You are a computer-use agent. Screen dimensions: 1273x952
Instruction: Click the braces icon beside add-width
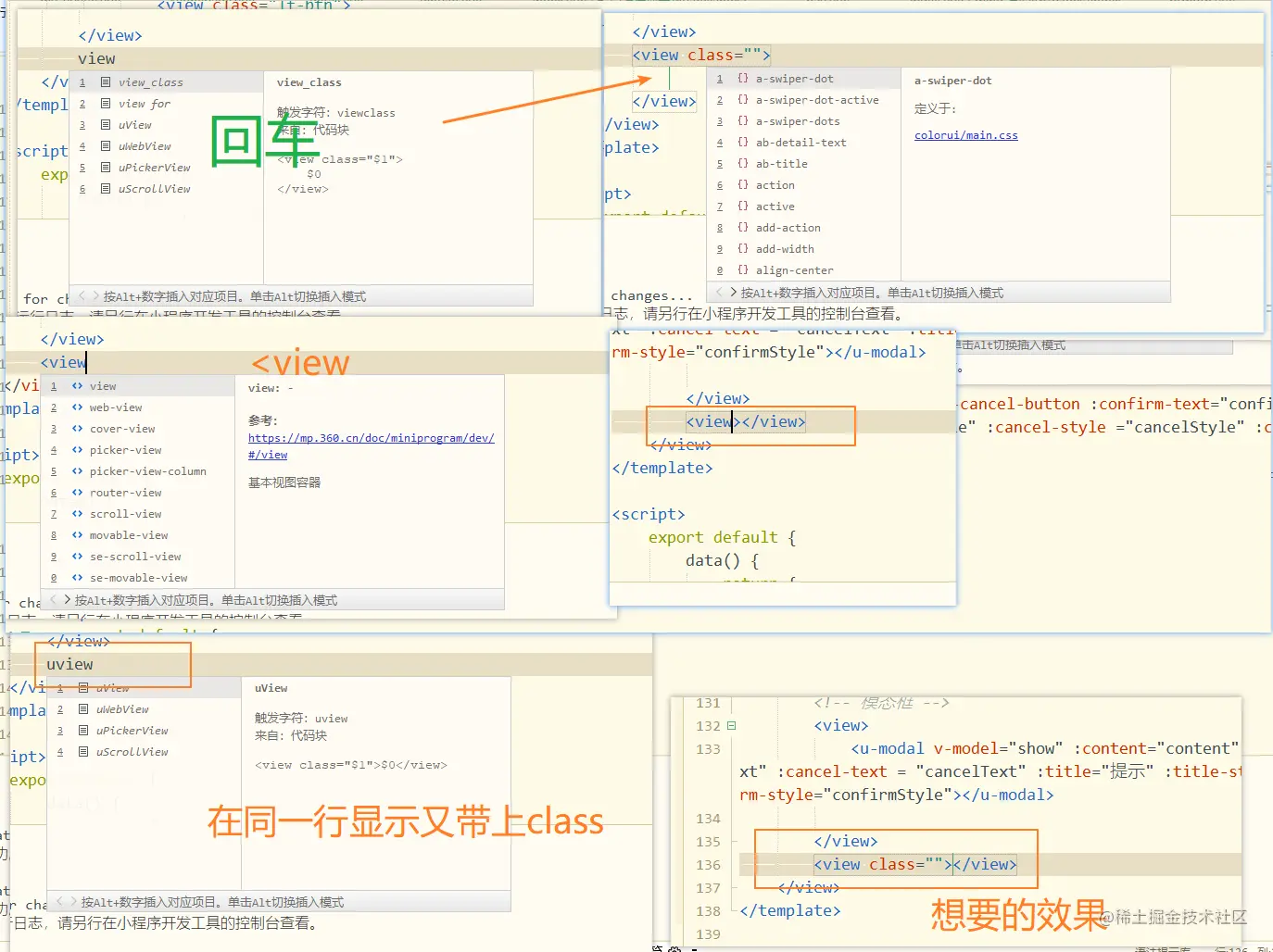tap(743, 249)
